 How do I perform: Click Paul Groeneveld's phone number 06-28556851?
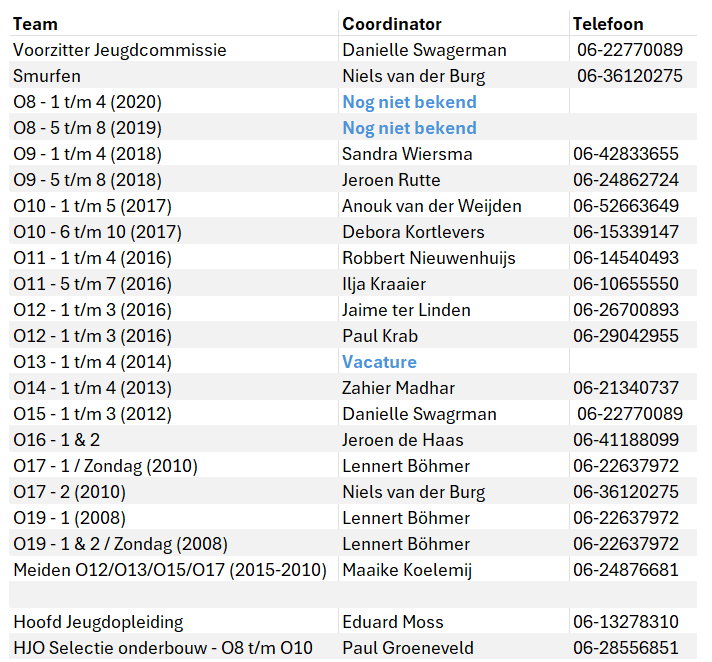[626, 648]
